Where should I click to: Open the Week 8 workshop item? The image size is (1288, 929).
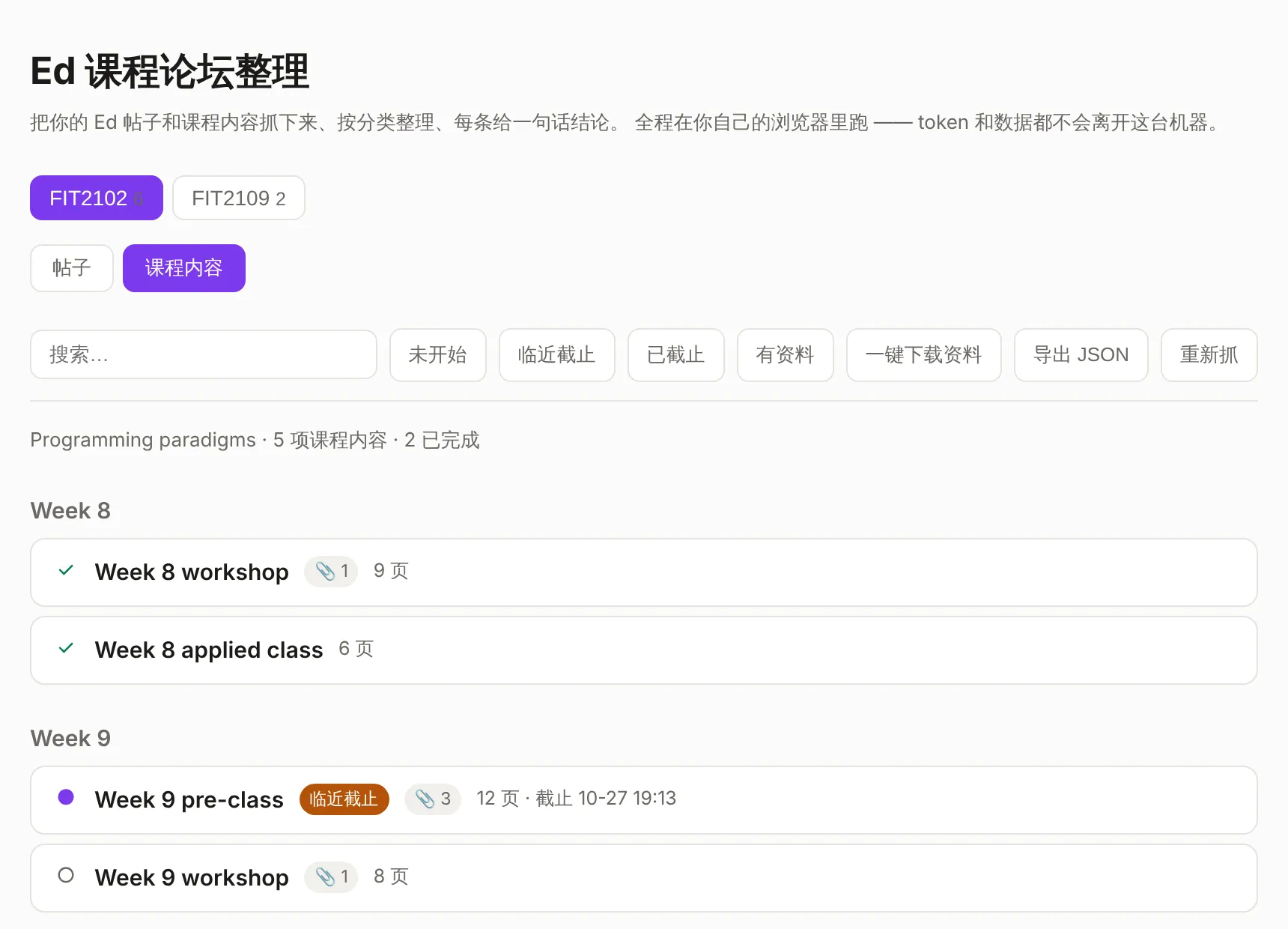click(x=644, y=572)
